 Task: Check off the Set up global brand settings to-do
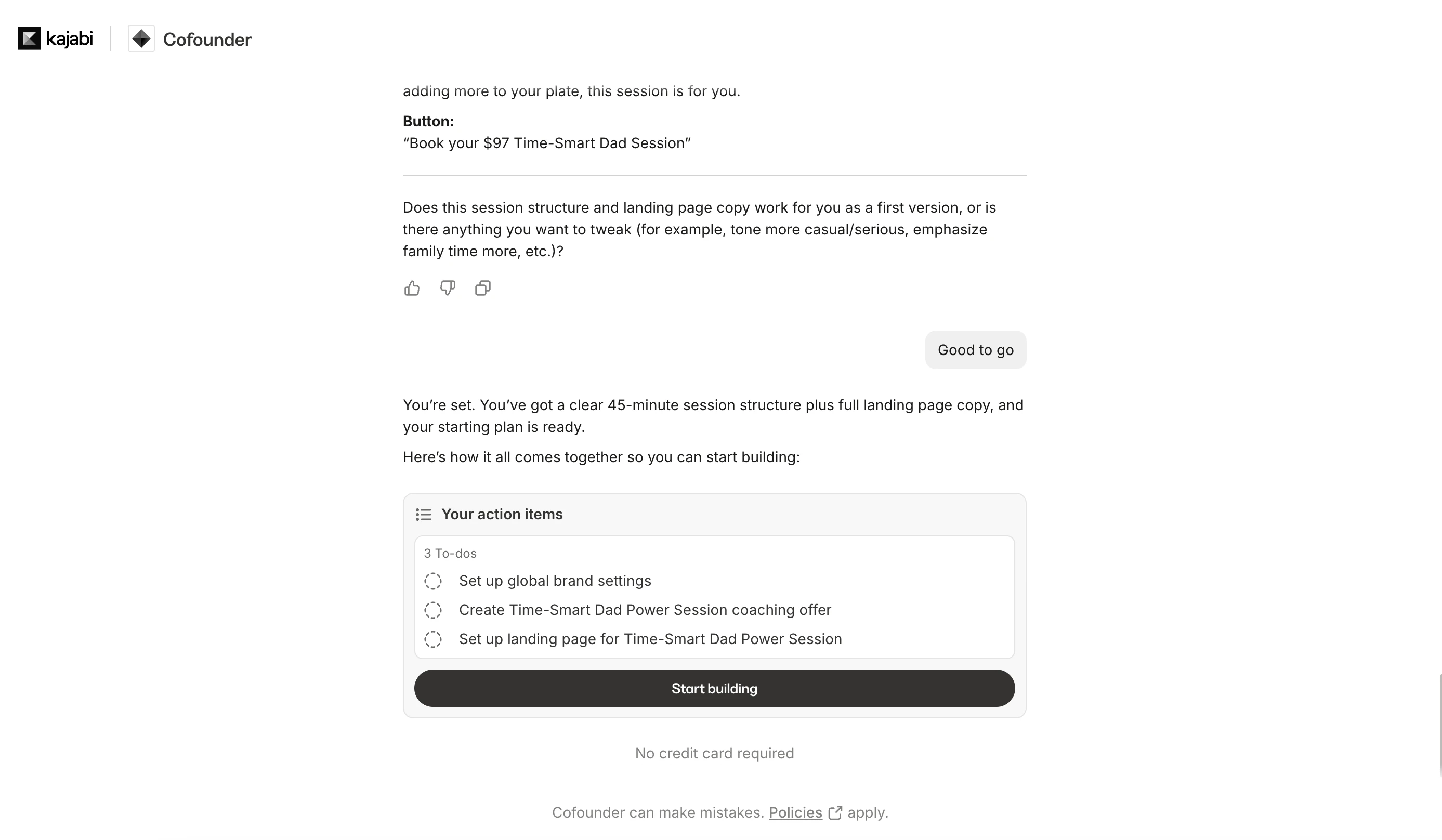tap(433, 581)
